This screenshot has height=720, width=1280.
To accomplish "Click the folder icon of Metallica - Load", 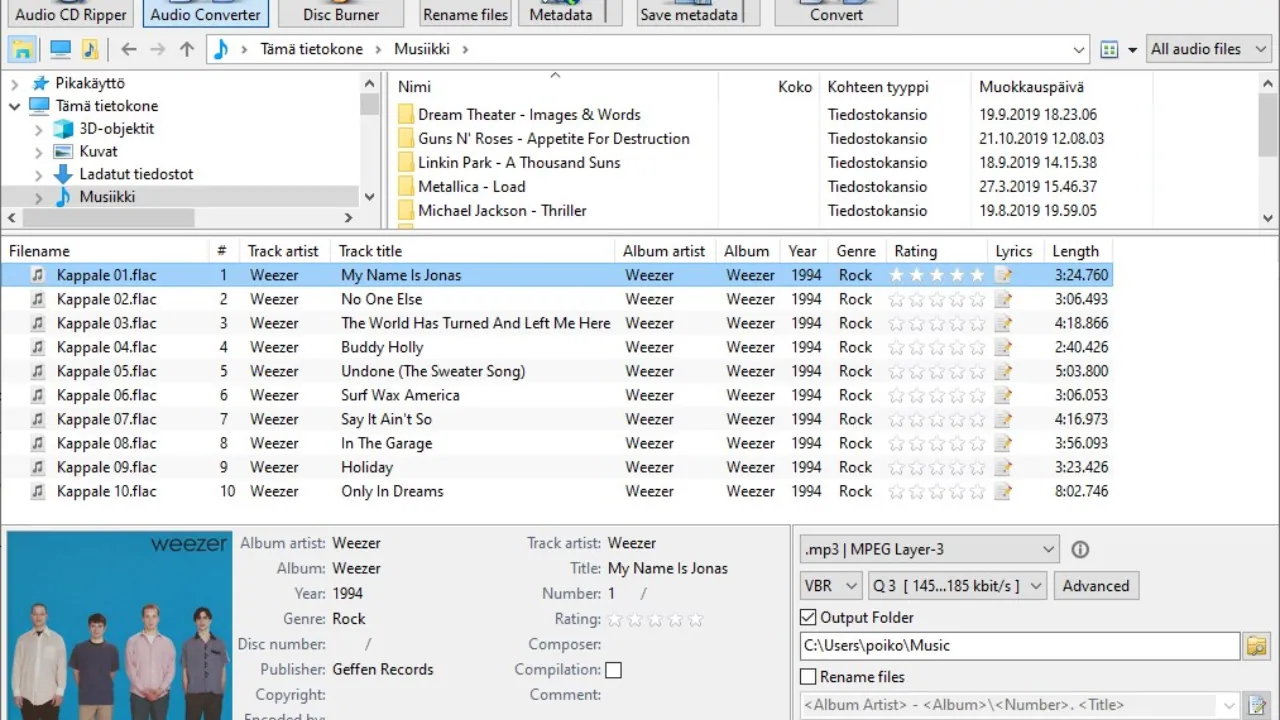I will click(406, 186).
